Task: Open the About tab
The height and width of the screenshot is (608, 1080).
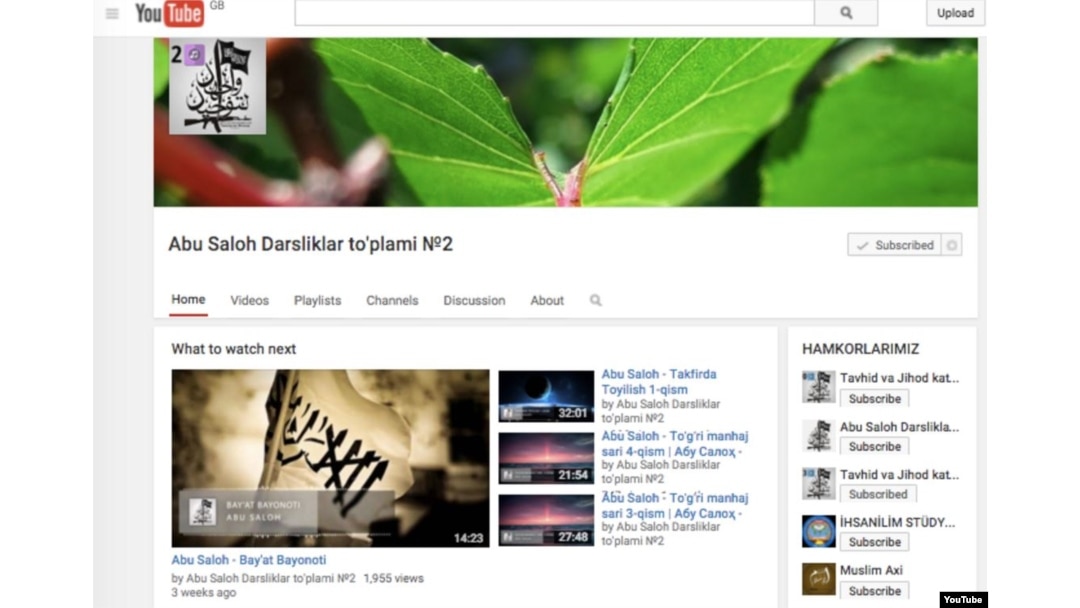Action: pyautogui.click(x=547, y=300)
